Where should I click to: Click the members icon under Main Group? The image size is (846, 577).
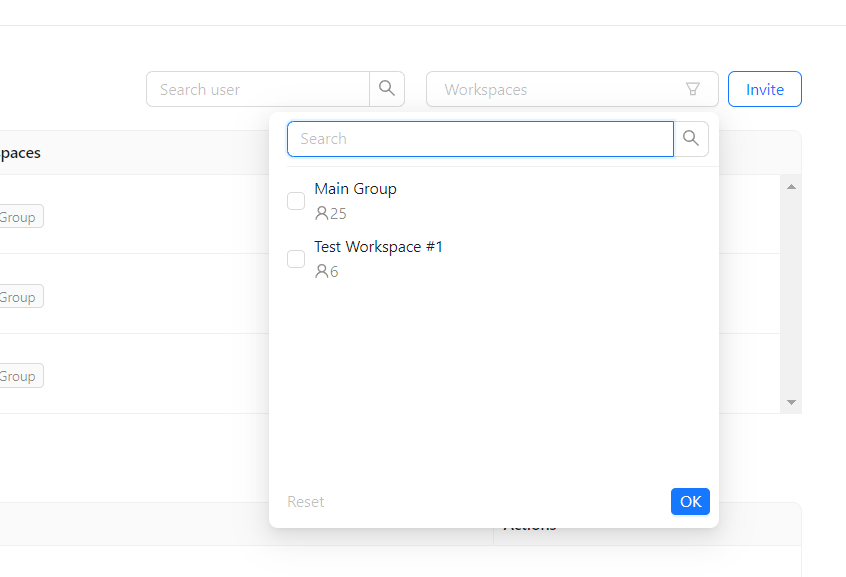321,213
